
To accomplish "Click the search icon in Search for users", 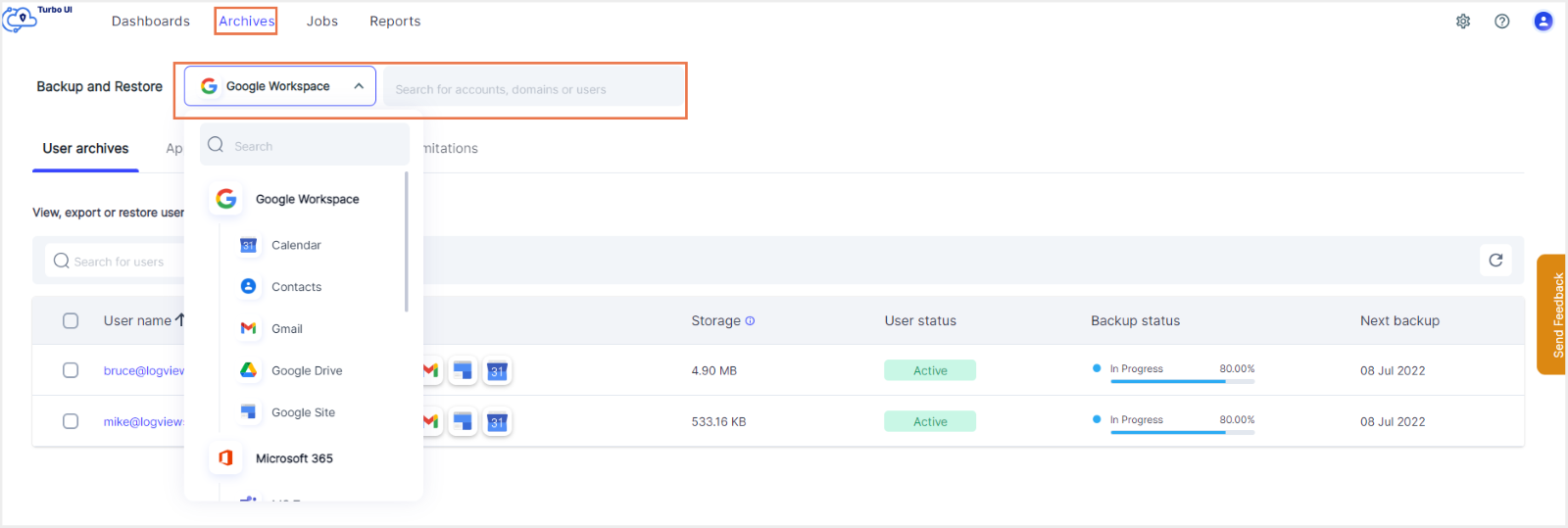I will [62, 261].
